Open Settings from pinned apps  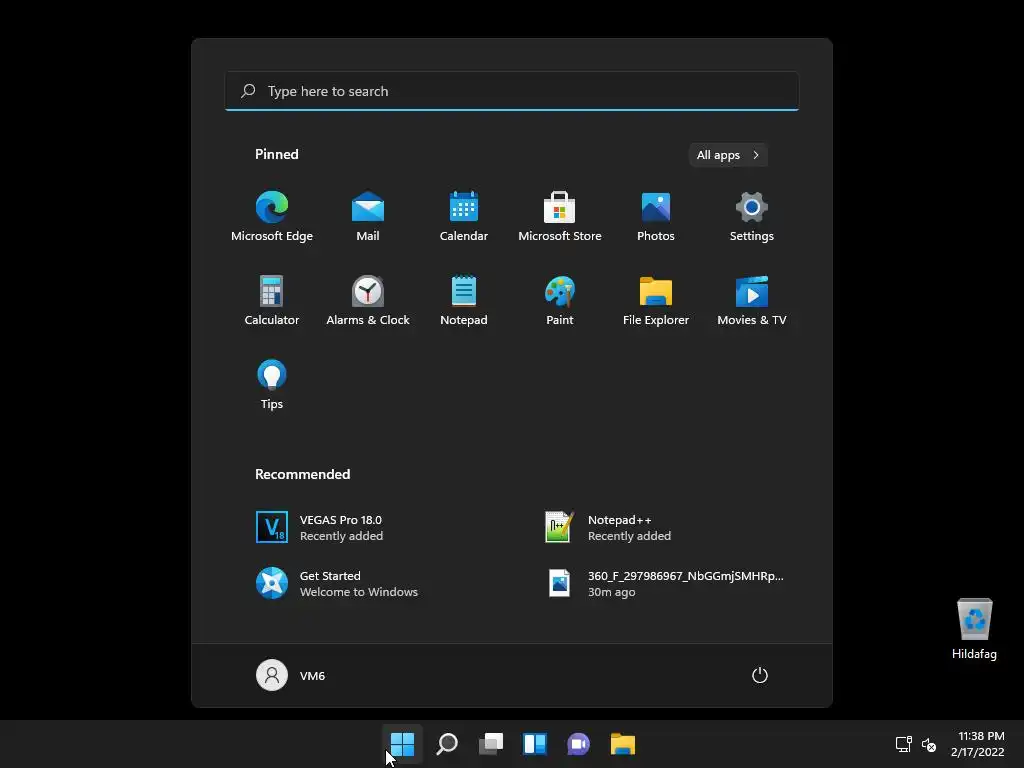tap(752, 217)
